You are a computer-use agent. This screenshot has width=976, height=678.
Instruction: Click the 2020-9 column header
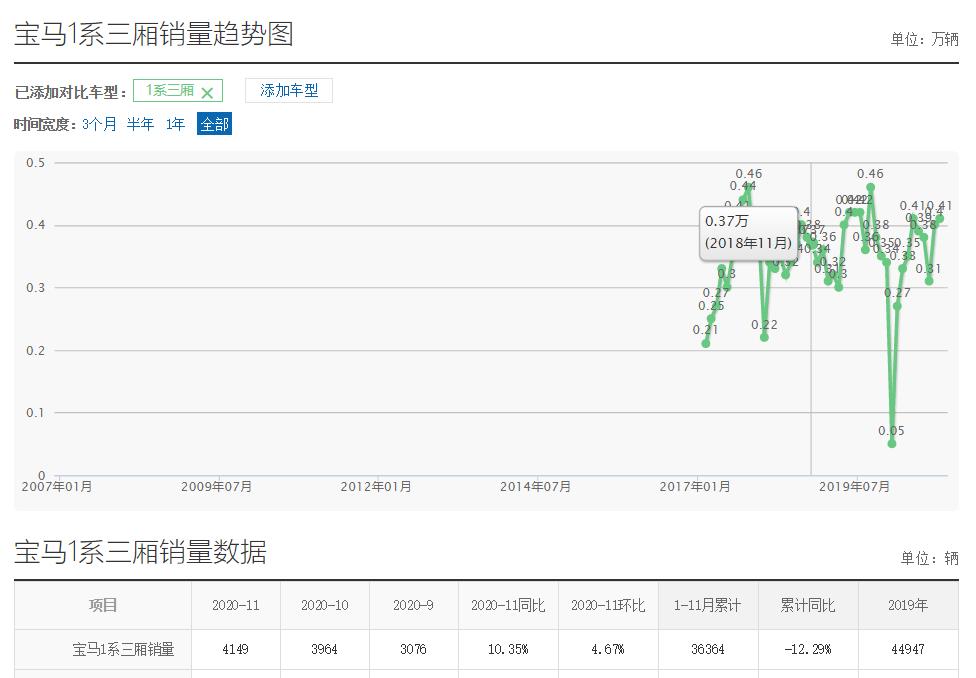coord(413,605)
